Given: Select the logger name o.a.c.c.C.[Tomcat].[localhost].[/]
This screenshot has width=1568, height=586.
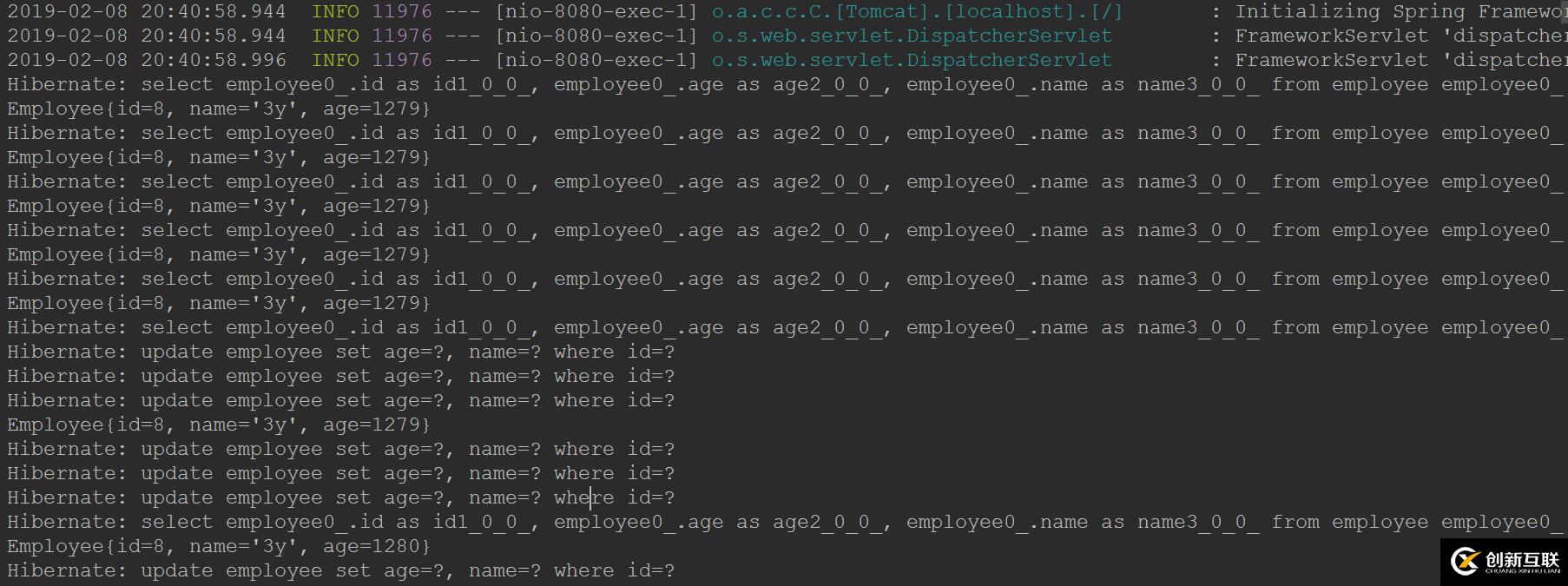Looking at the screenshot, I should coord(917,11).
